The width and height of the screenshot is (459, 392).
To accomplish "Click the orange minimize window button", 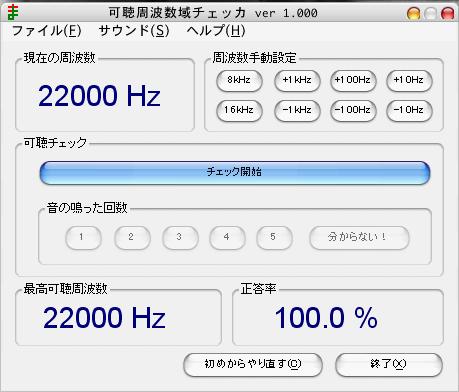I will pos(413,14).
